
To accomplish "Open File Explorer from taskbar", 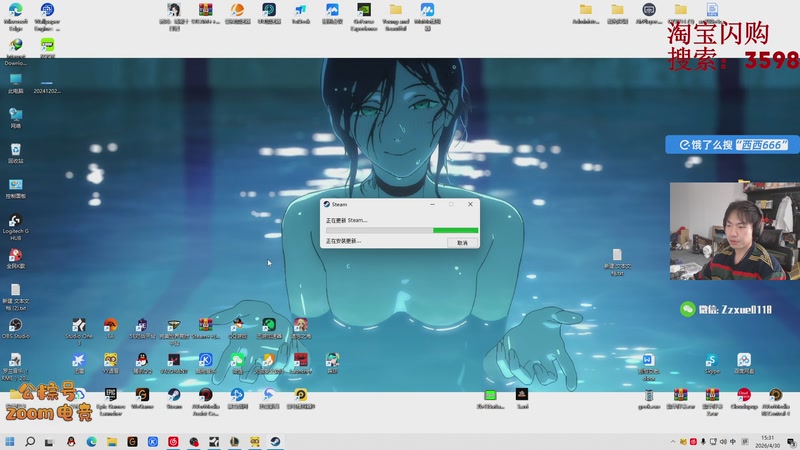I will (x=112, y=441).
